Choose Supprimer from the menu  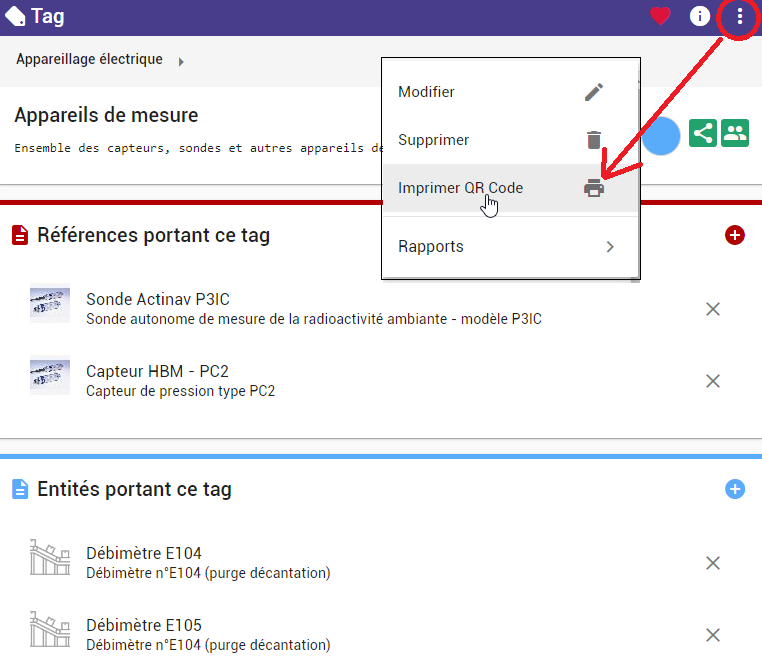[x=510, y=140]
